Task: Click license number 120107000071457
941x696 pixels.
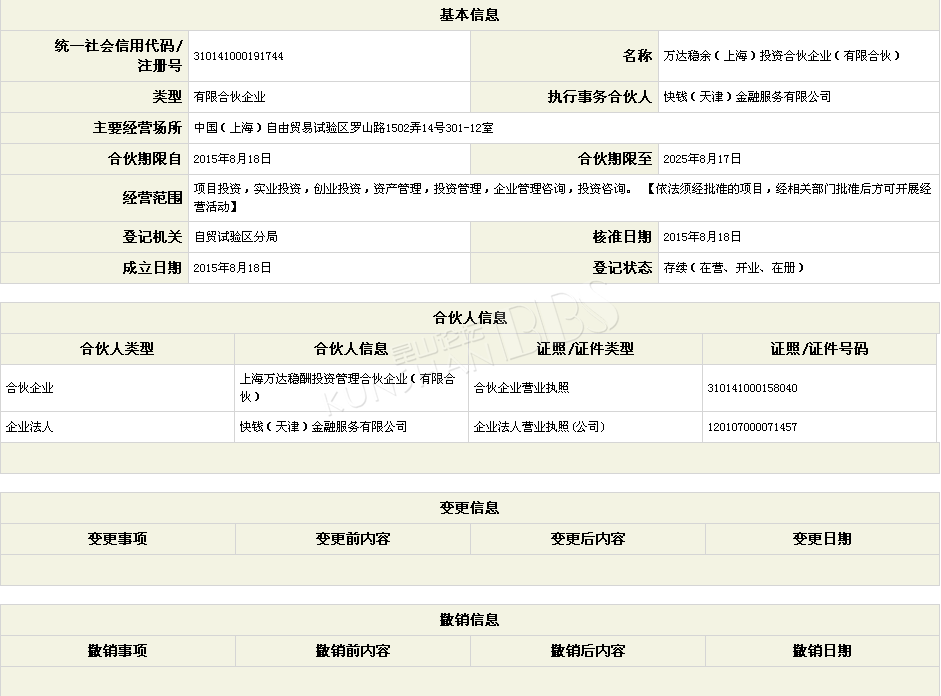Action: [753, 427]
